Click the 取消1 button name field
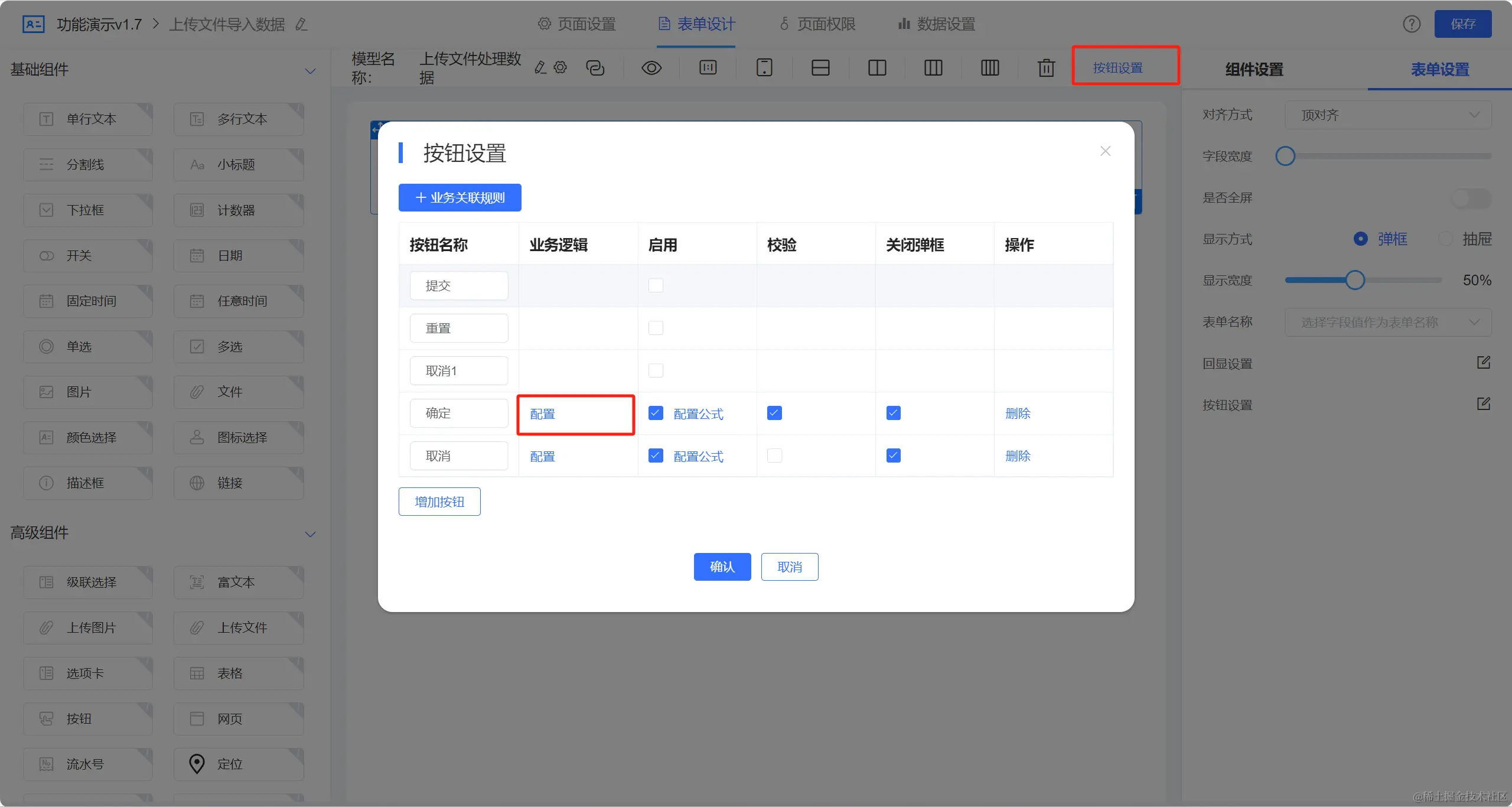Screen dimensions: 1512x807 click(x=458, y=371)
